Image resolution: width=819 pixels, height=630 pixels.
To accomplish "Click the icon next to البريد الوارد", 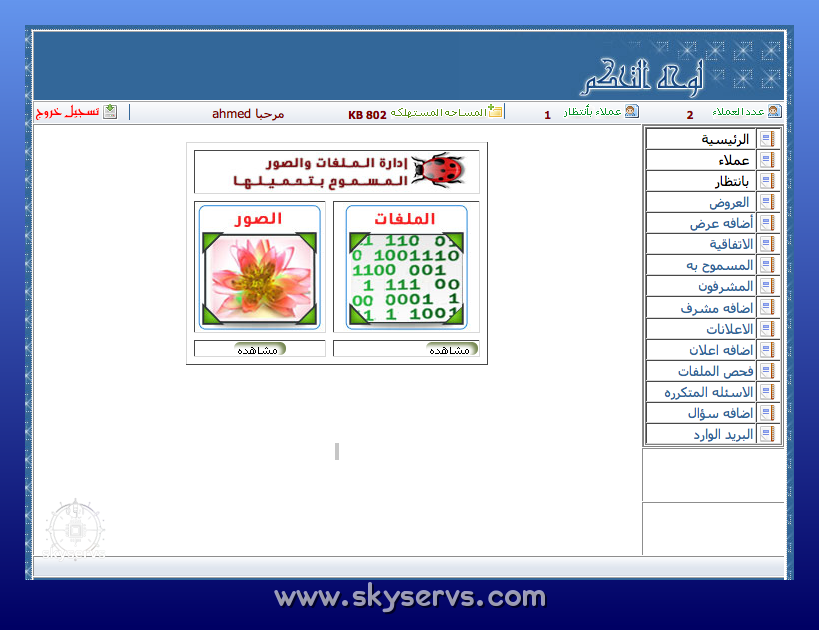I will 767,434.
